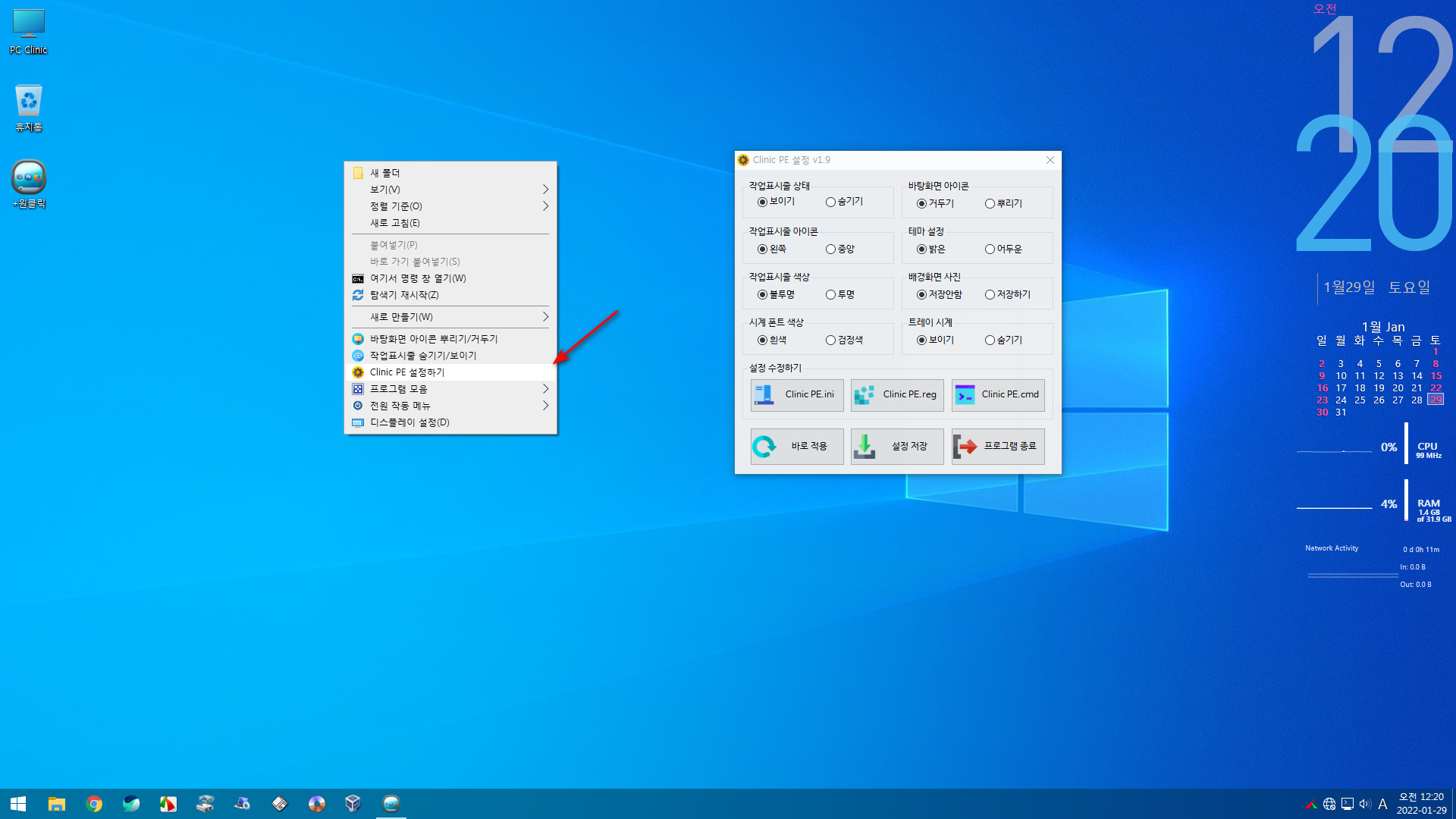Open the computer settings gear taskbar icon
Viewport: 1456px width, 819px height.
[x=243, y=804]
